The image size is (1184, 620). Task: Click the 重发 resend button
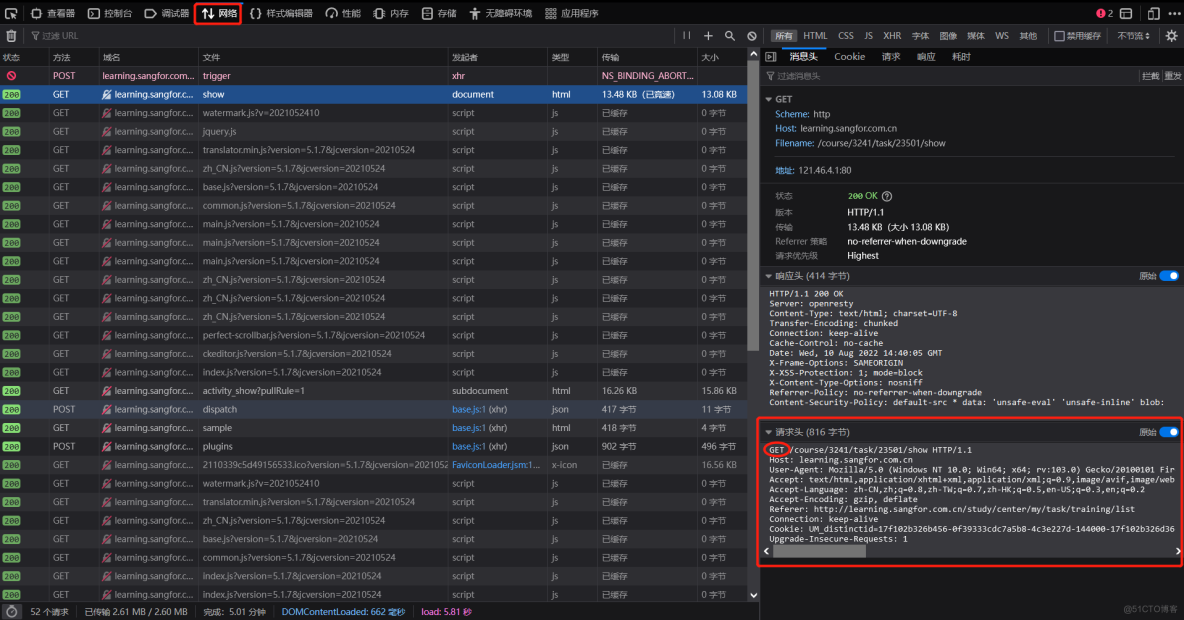[x=1173, y=76]
